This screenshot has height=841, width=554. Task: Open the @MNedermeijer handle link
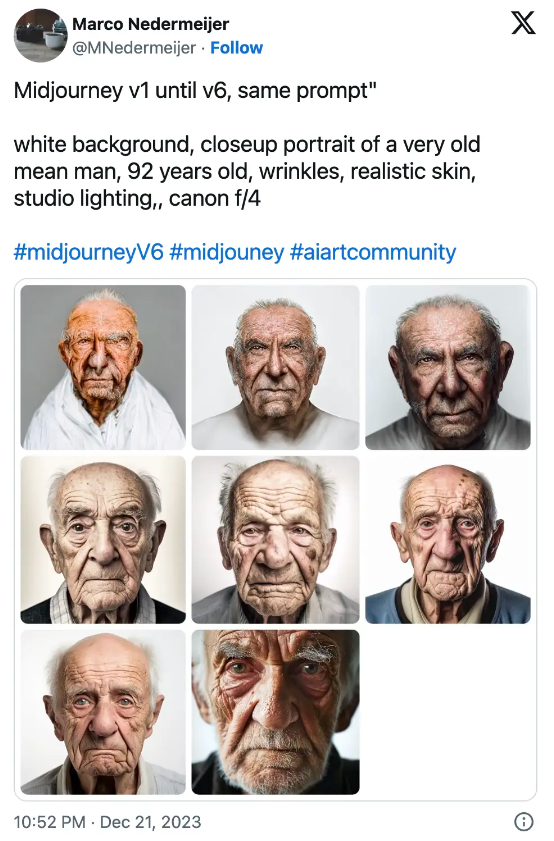134,48
